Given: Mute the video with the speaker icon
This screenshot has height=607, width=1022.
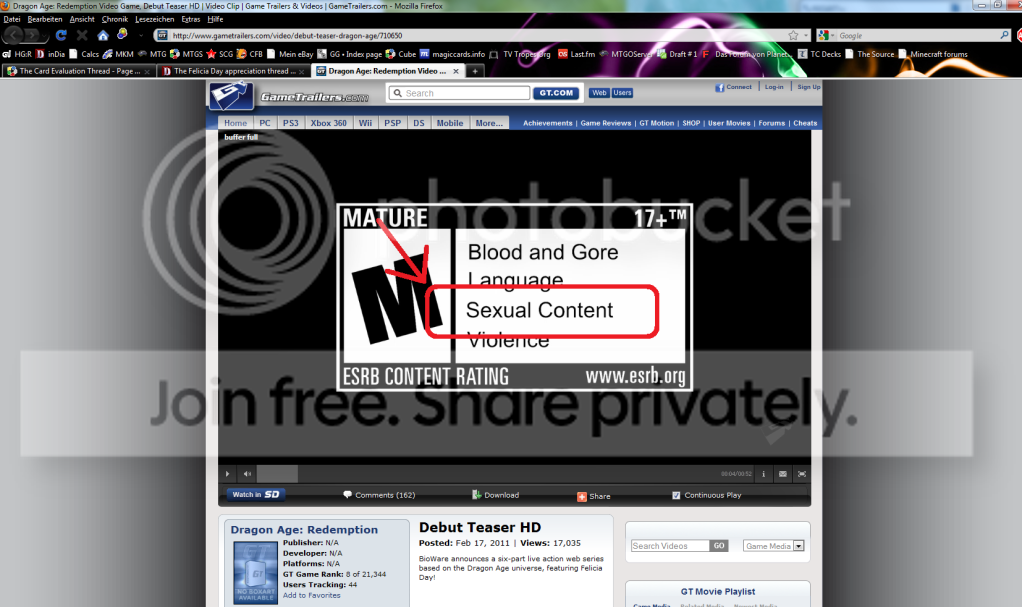Looking at the screenshot, I should coord(246,474).
